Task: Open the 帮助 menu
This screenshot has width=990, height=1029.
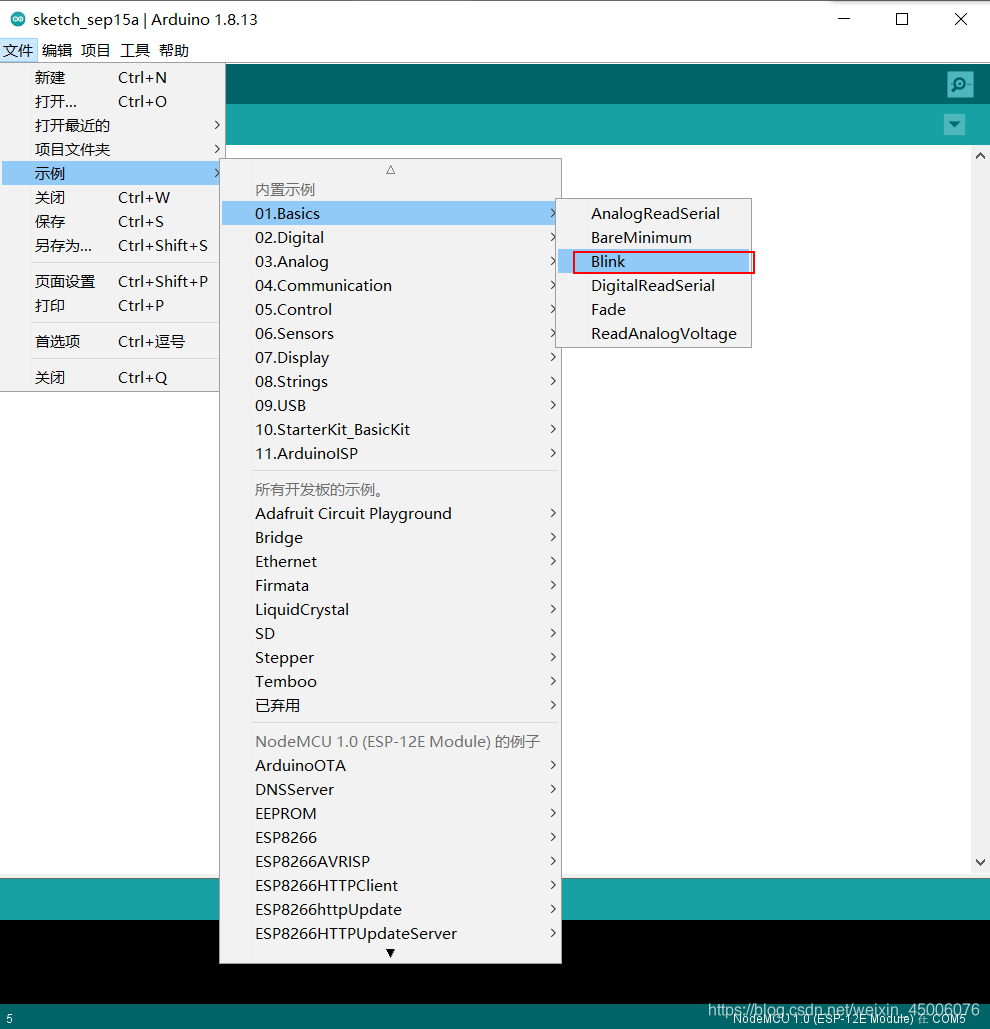Action: coord(174,51)
